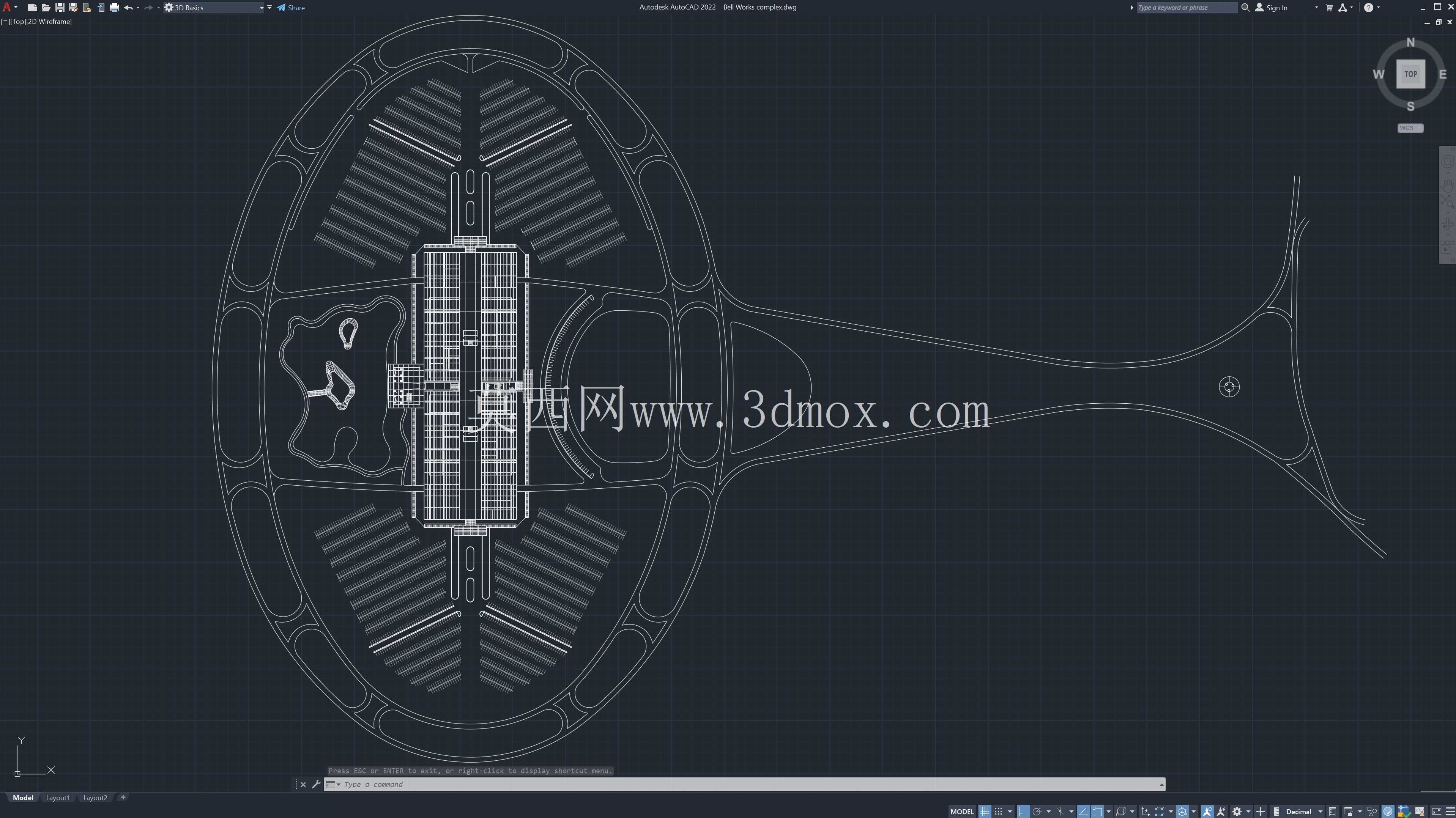Open the command line Customize wrench

316,784
